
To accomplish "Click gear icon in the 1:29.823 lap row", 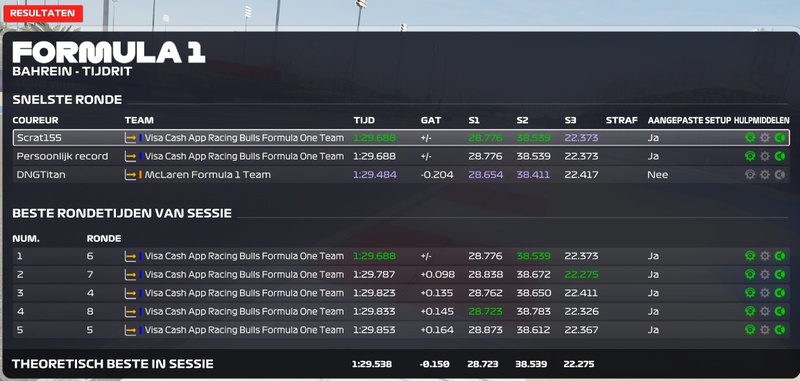I will 765,293.
